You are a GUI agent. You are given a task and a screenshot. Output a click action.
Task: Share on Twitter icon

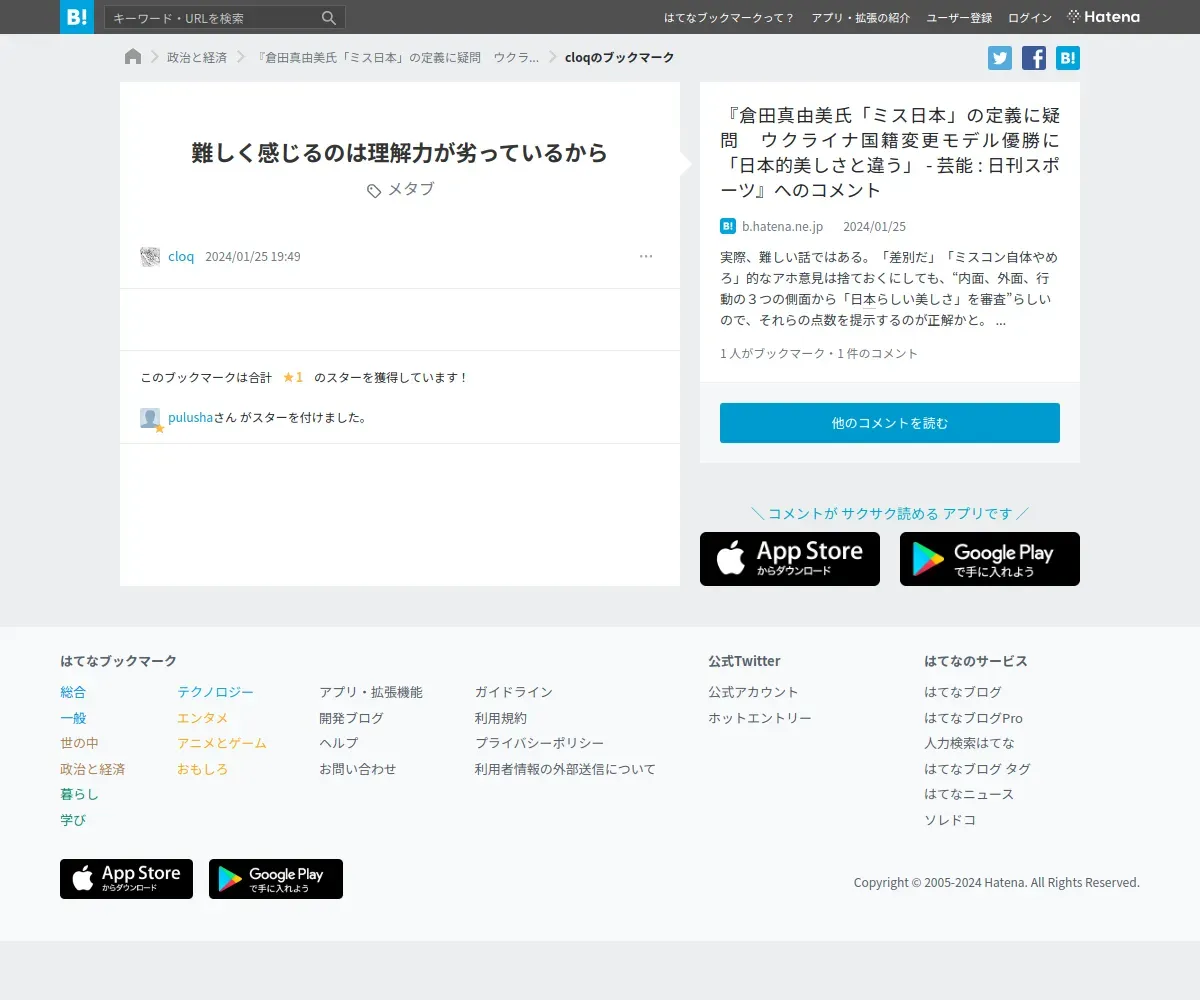click(x=1000, y=58)
